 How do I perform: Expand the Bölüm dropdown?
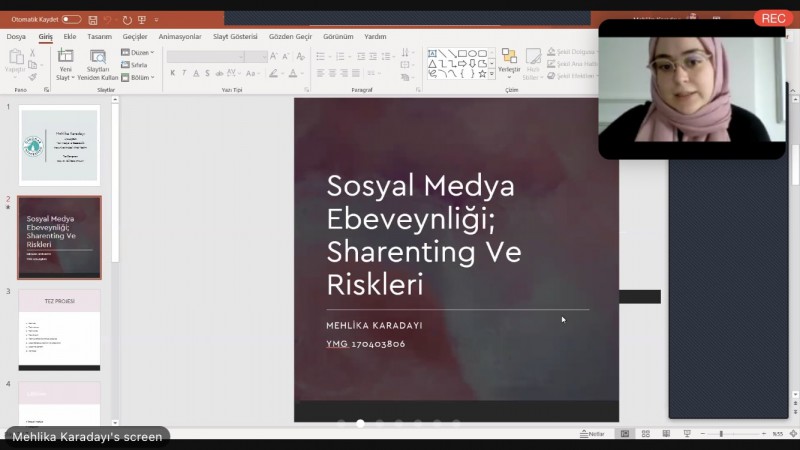tap(138, 77)
